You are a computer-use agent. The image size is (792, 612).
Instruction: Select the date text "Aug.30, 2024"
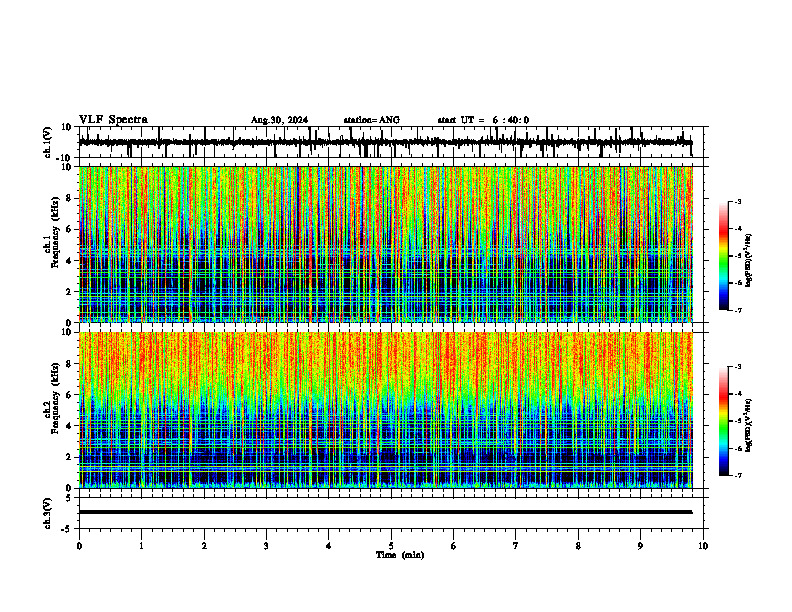pyautogui.click(x=279, y=120)
